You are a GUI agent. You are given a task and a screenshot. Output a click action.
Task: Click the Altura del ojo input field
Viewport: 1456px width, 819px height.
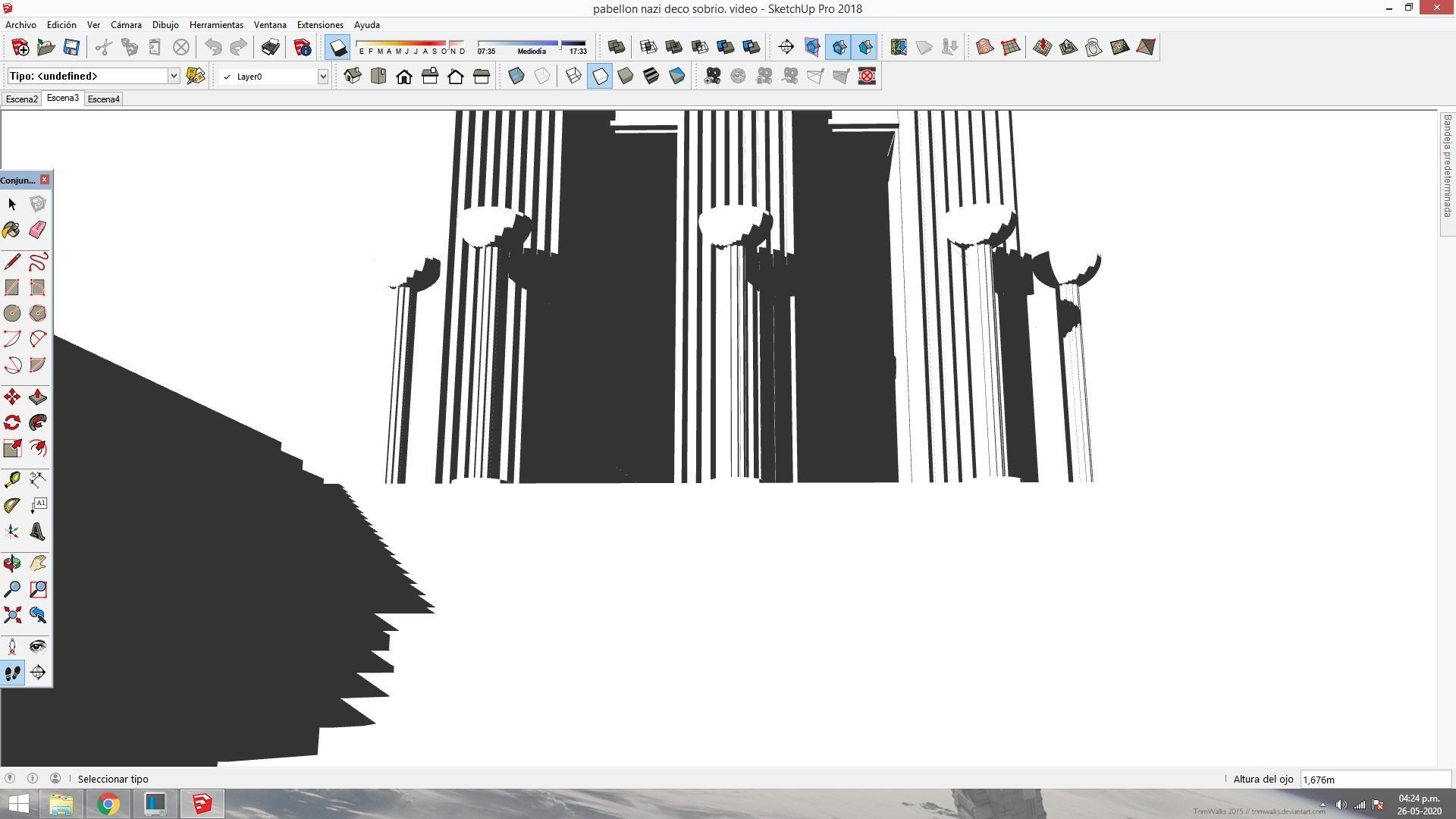[x=1374, y=779]
